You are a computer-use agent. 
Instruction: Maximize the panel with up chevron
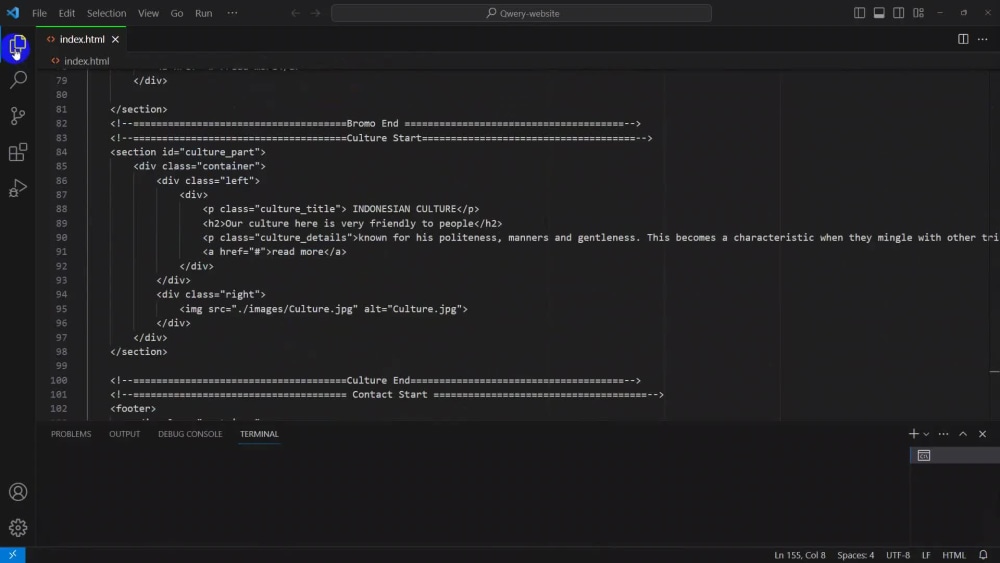click(963, 434)
